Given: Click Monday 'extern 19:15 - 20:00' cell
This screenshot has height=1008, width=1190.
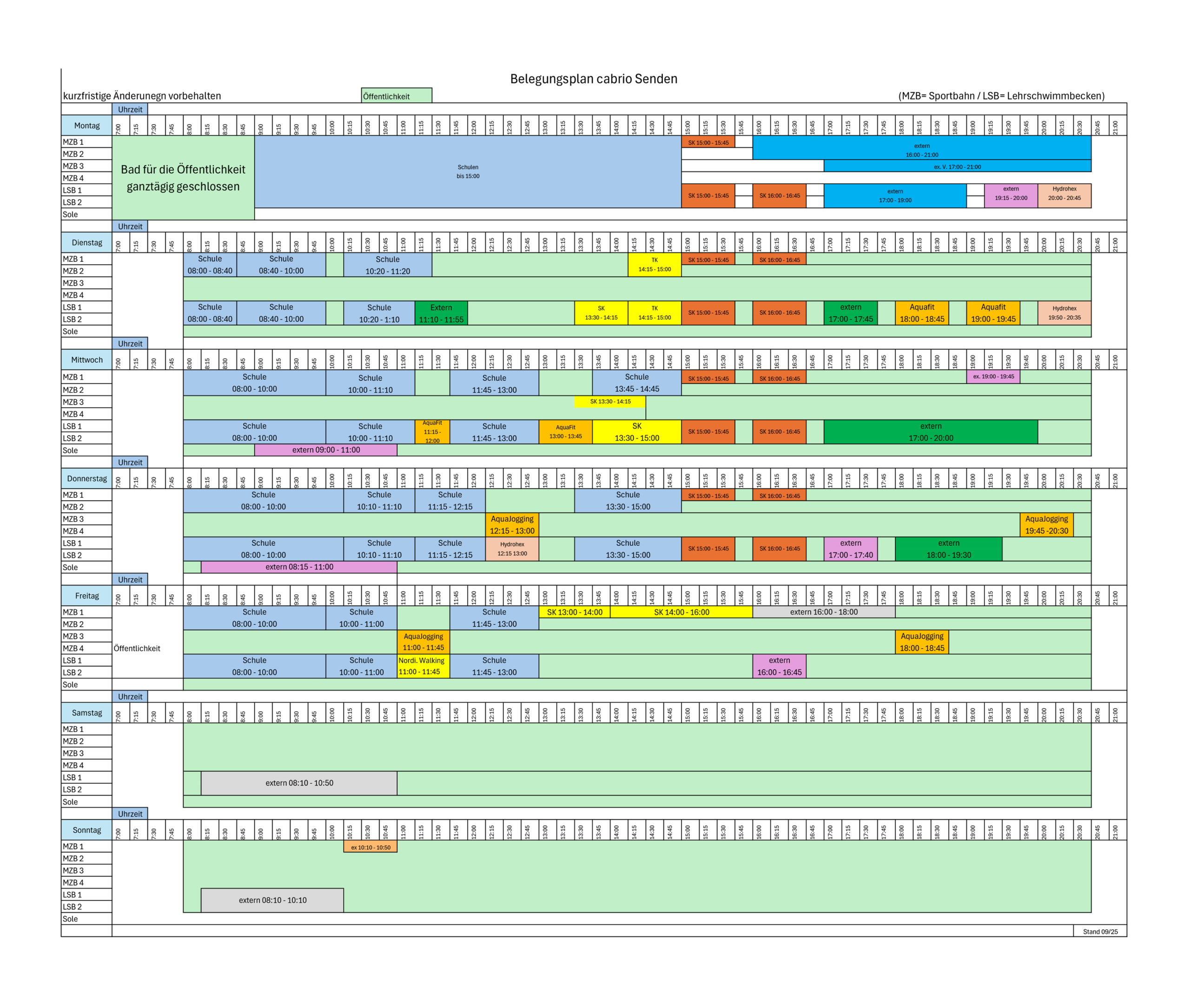Looking at the screenshot, I should [x=1011, y=195].
